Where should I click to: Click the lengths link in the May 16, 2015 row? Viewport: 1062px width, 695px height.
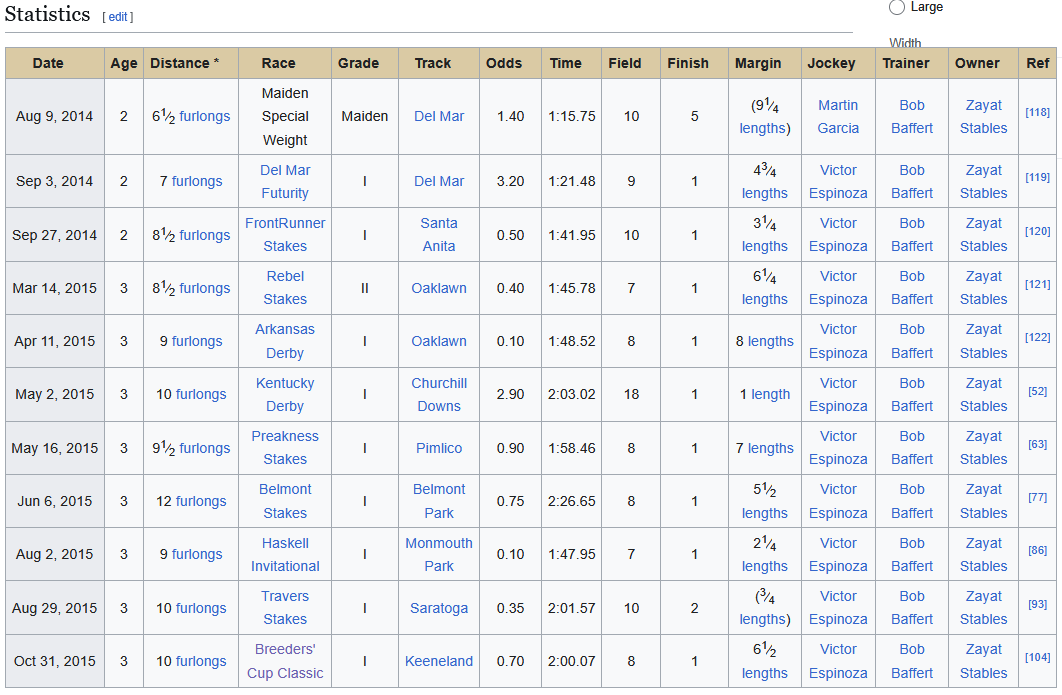(771, 448)
